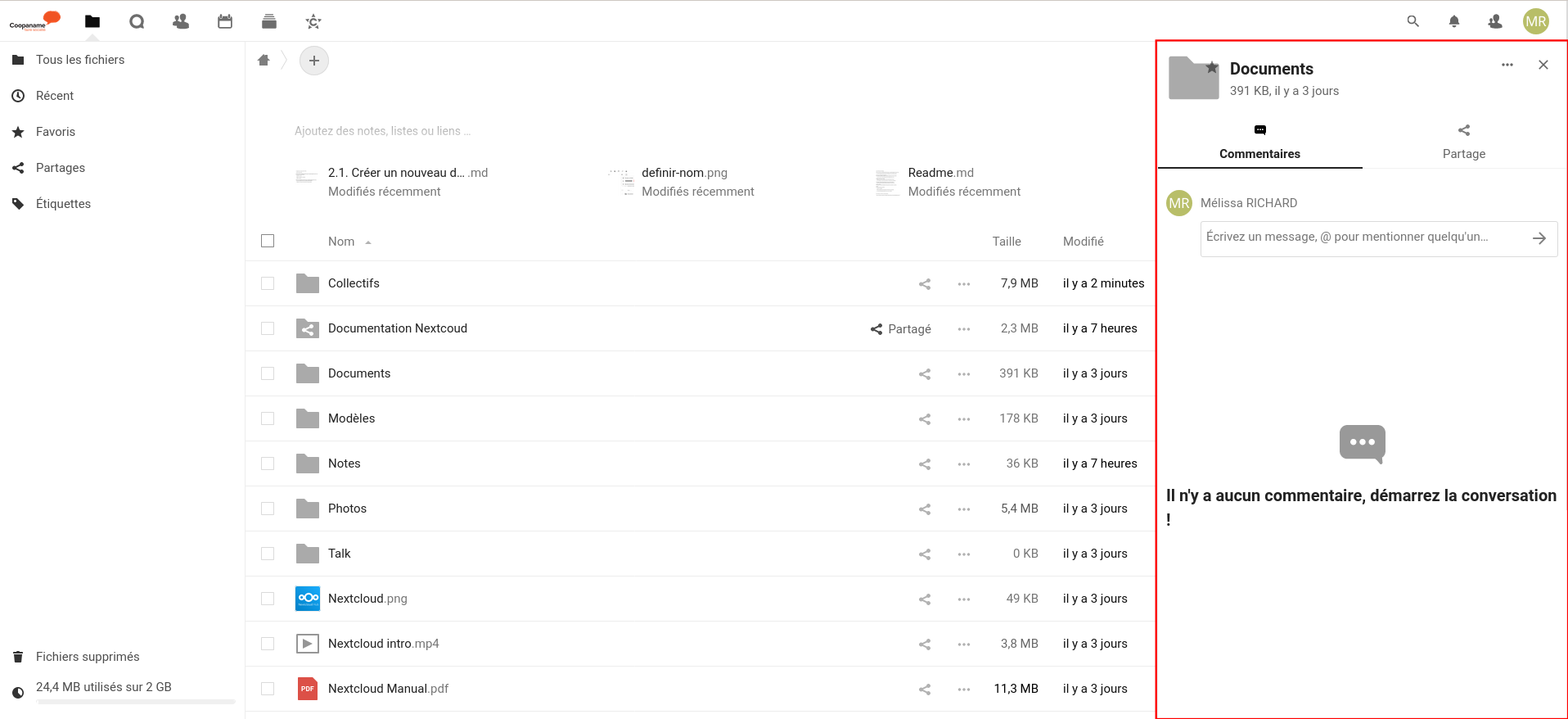Switch to the Partage tab
This screenshot has height=719, width=1568.
tap(1463, 142)
